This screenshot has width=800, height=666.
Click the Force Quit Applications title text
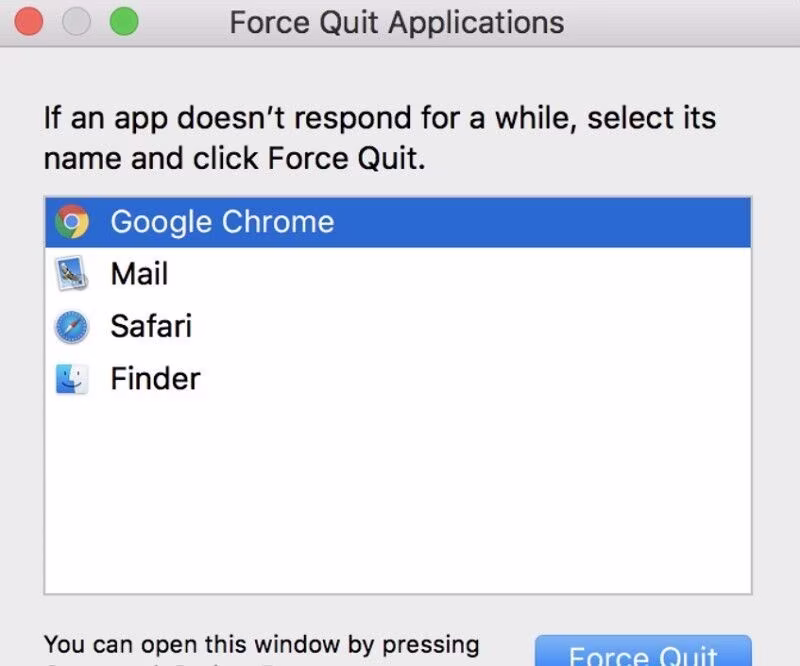[397, 22]
